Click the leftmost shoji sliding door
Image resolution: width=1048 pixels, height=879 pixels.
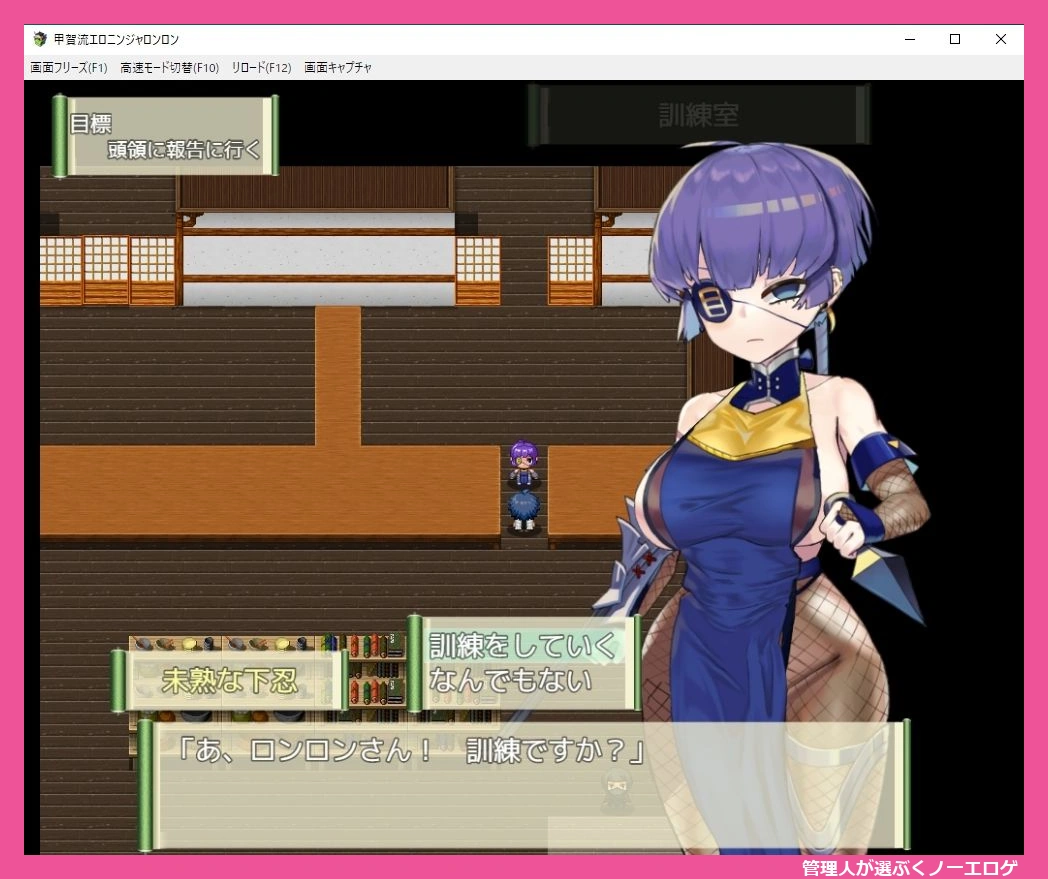coord(59,270)
